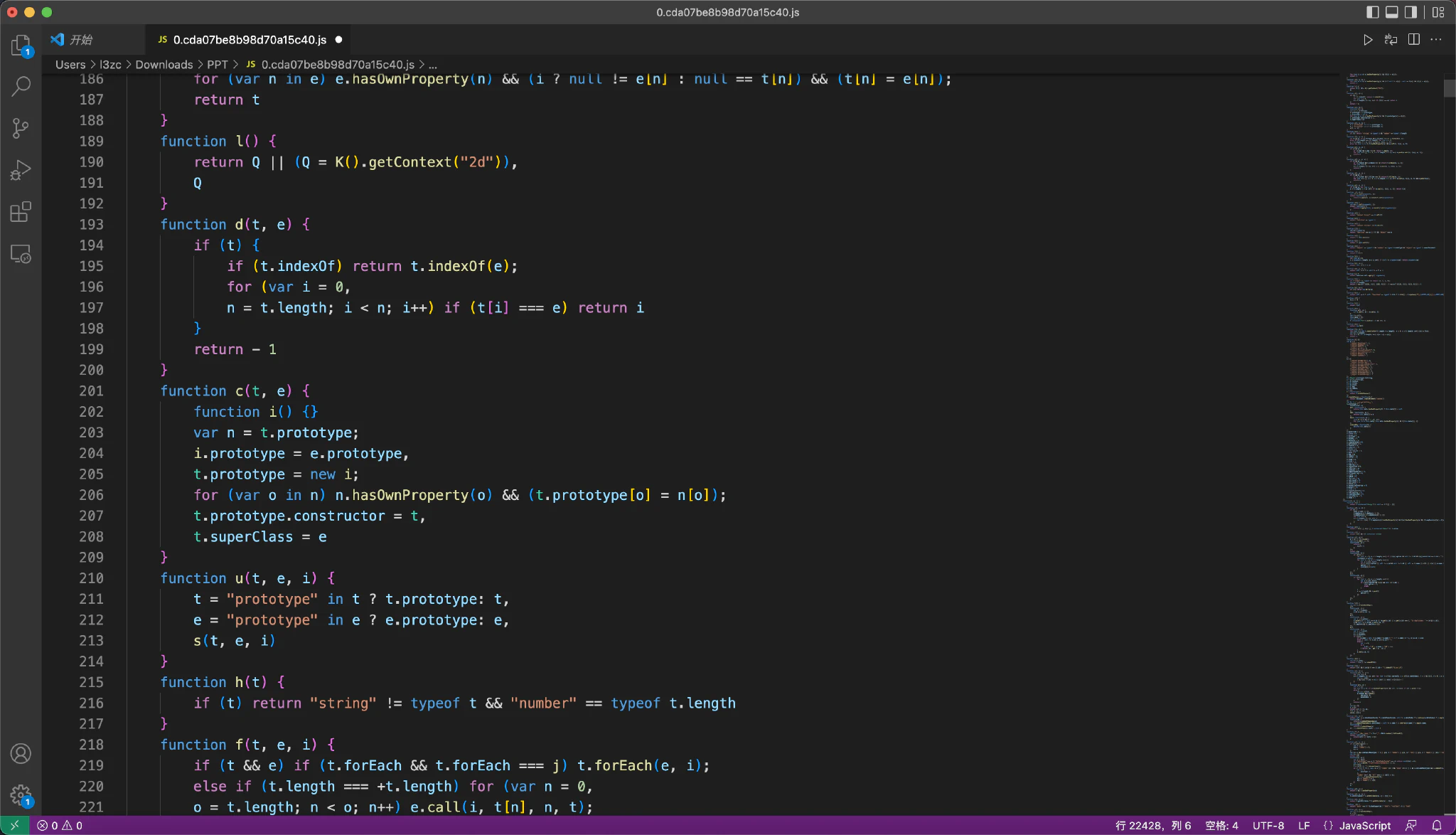The height and width of the screenshot is (835, 1456).
Task: Open More Actions ellipsis in editor toolbar
Action: pyautogui.click(x=1436, y=40)
